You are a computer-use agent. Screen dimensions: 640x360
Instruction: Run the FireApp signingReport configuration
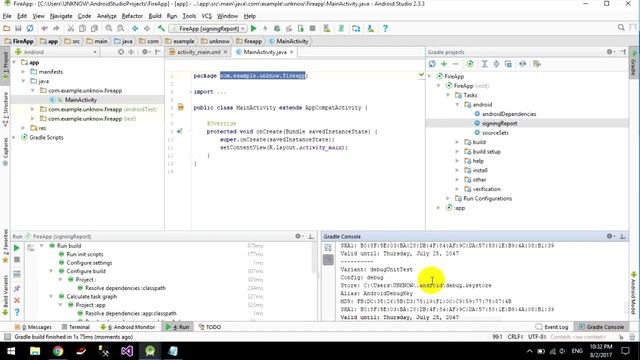click(x=253, y=29)
